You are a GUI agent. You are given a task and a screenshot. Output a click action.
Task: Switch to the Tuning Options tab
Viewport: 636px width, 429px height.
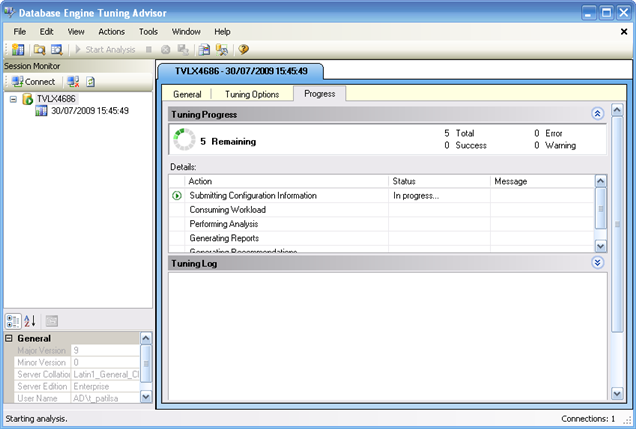pos(252,94)
